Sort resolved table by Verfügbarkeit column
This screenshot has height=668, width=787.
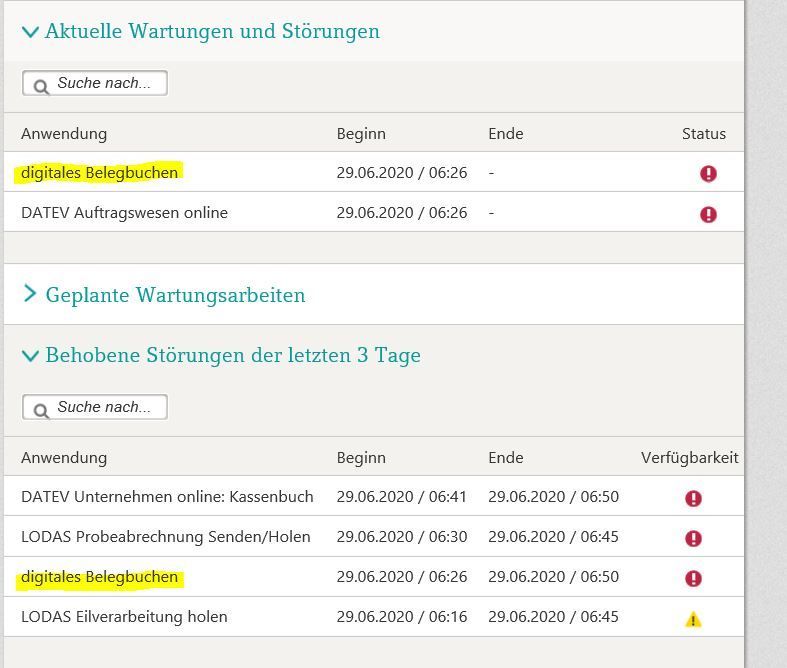coord(689,458)
